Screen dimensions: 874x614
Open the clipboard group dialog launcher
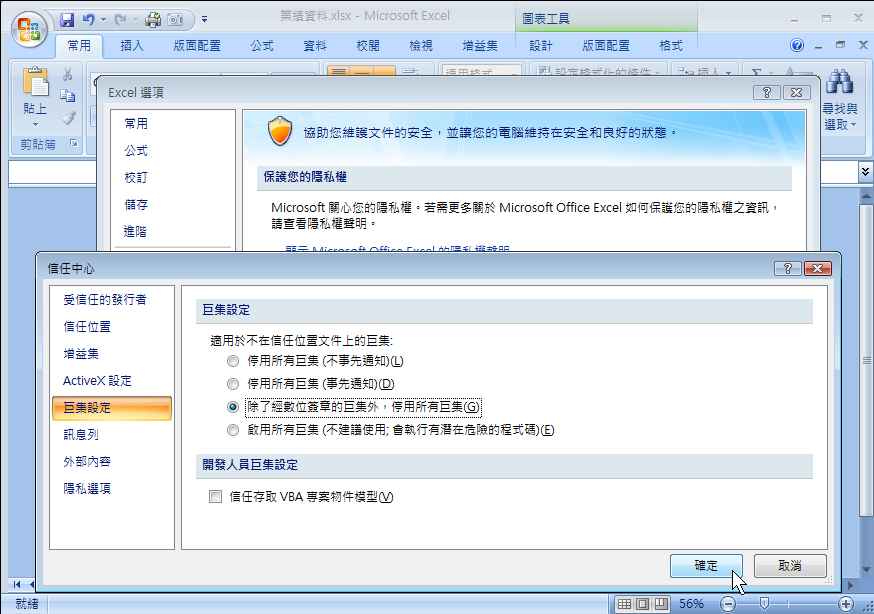(x=74, y=144)
